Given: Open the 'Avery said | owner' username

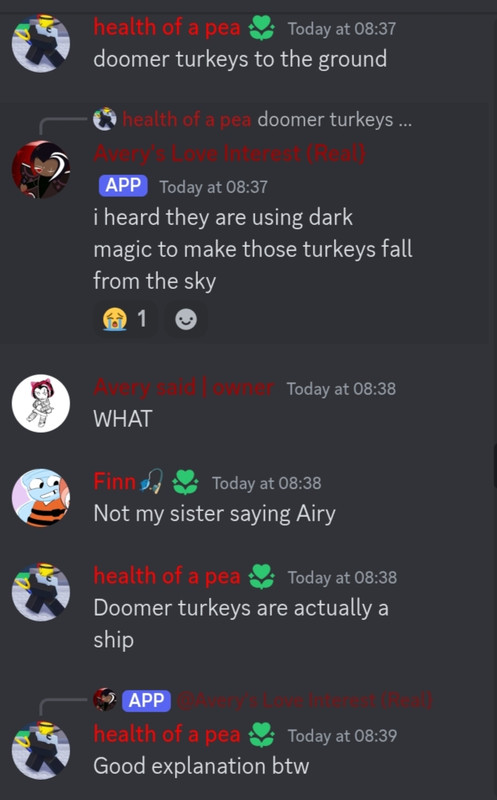Looking at the screenshot, I should point(184,388).
